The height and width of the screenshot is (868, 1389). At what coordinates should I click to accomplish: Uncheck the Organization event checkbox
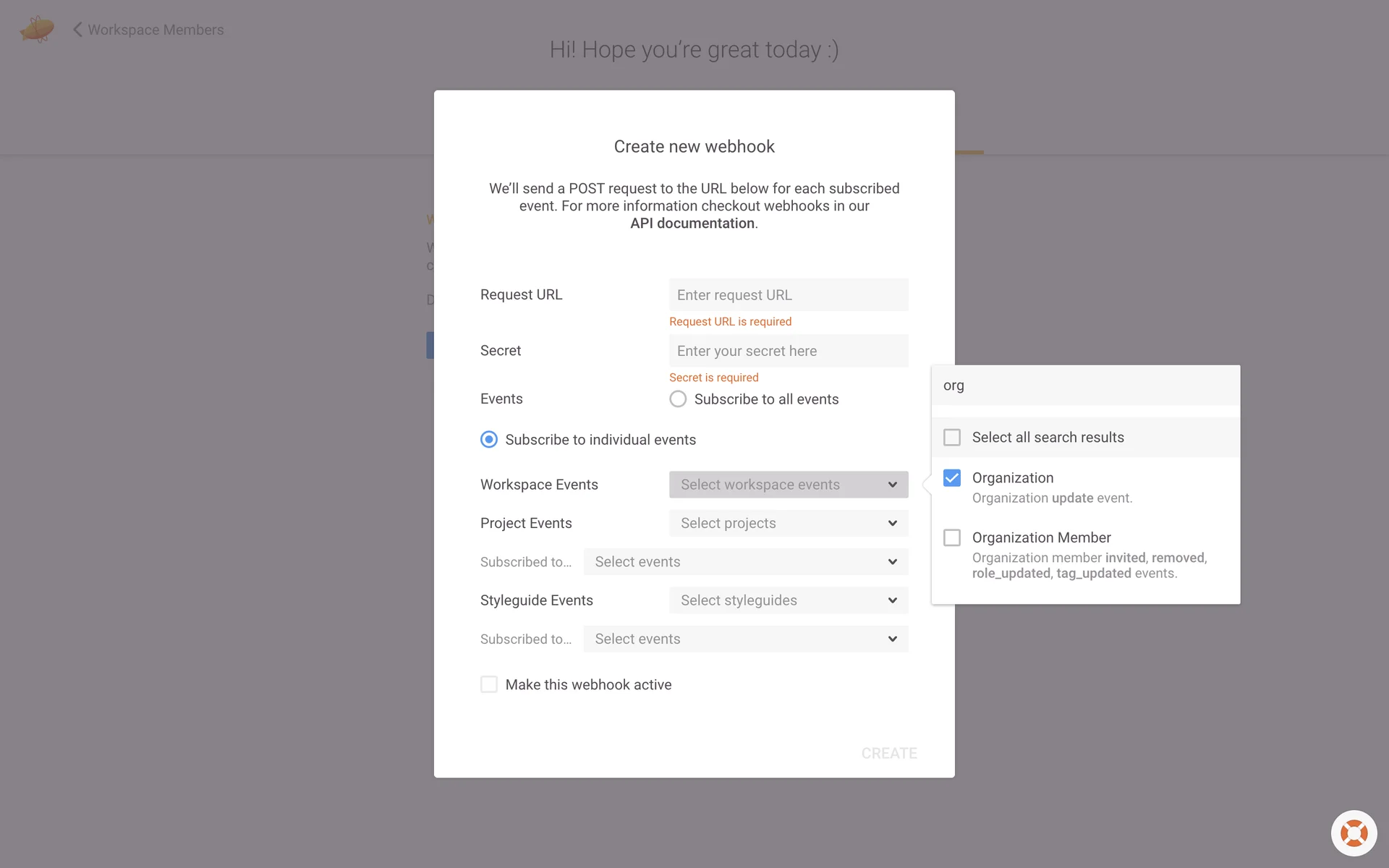coord(952,478)
